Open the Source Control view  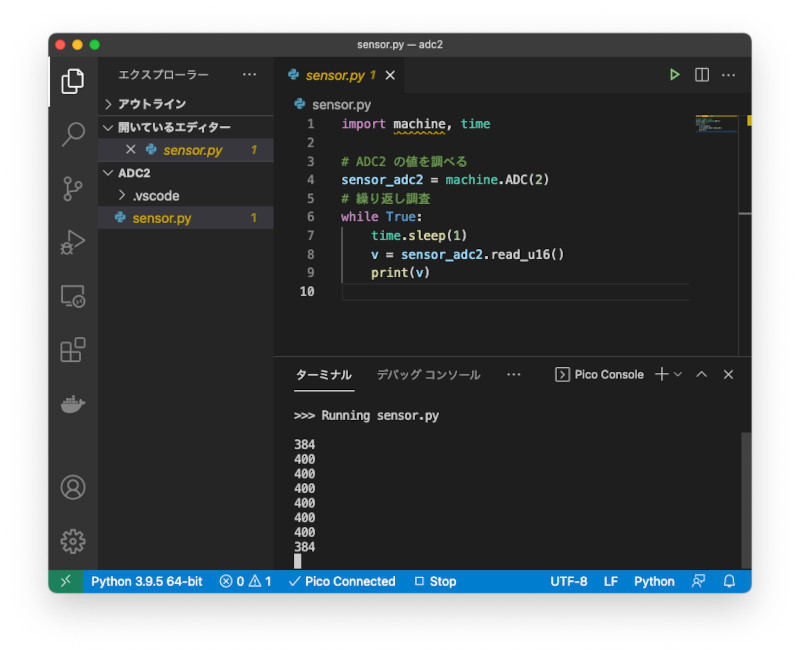[x=73, y=188]
